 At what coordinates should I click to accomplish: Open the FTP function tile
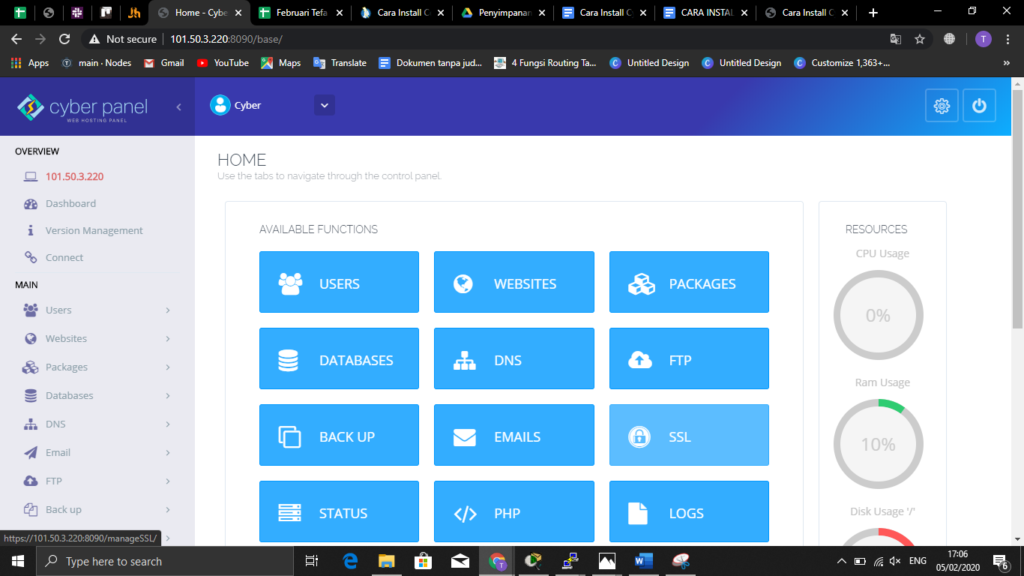pyautogui.click(x=689, y=359)
